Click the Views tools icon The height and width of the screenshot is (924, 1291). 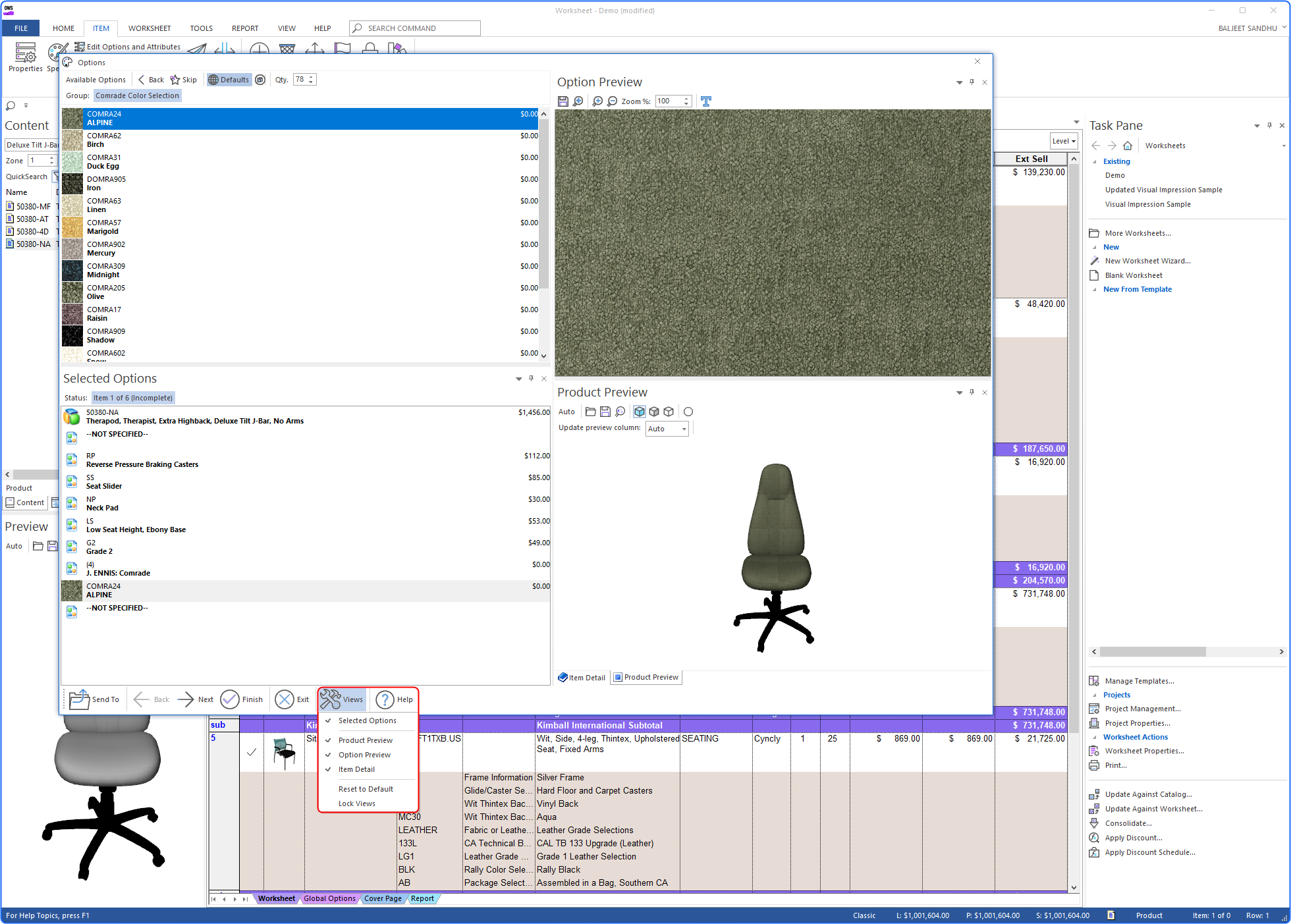coord(330,699)
